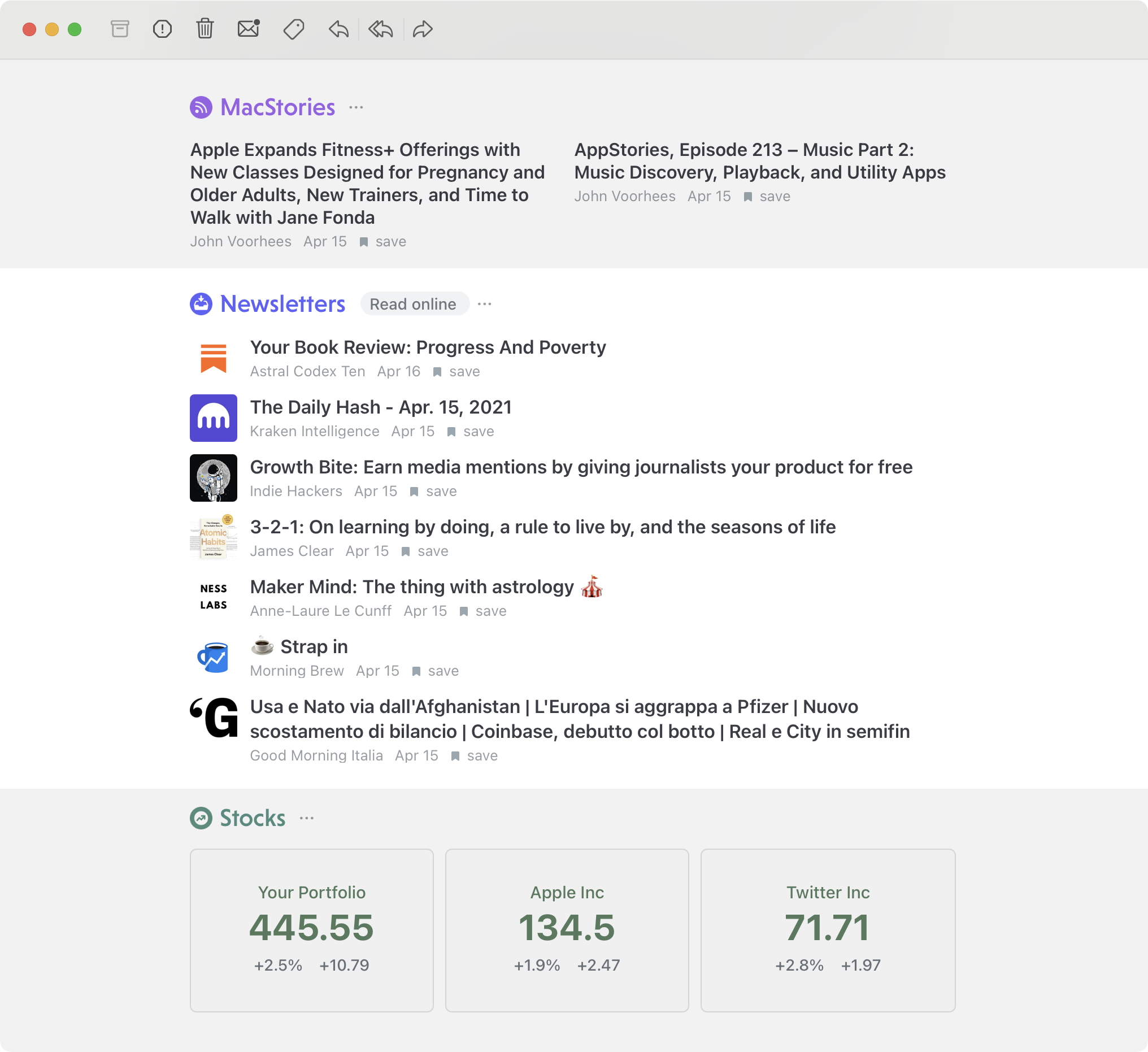The width and height of the screenshot is (1148, 1052).
Task: Maximize the window with green button
Action: [x=75, y=29]
